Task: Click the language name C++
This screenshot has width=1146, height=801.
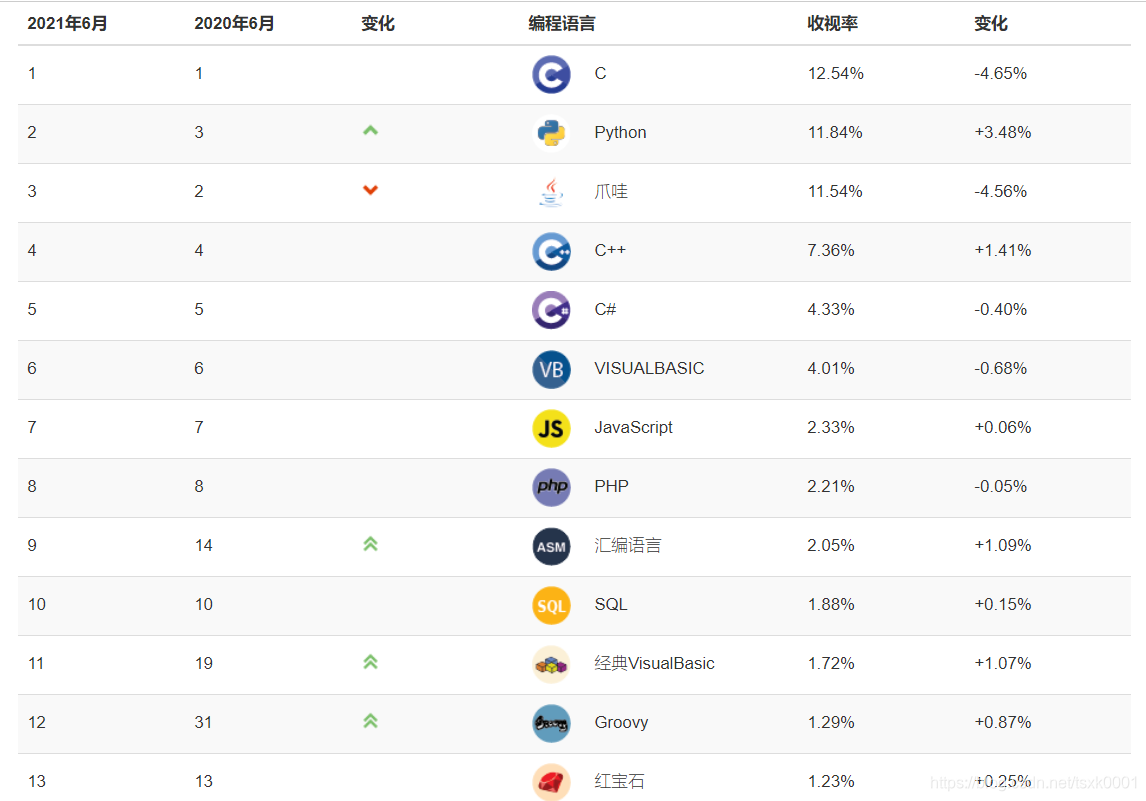Action: (x=610, y=251)
